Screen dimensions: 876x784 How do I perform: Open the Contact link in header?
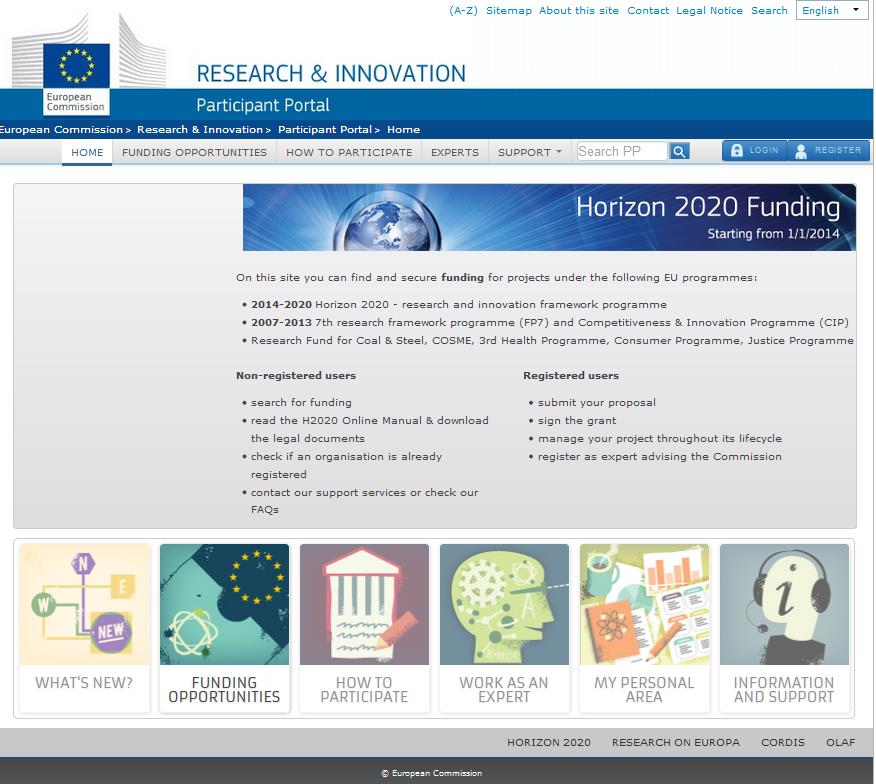(x=648, y=11)
